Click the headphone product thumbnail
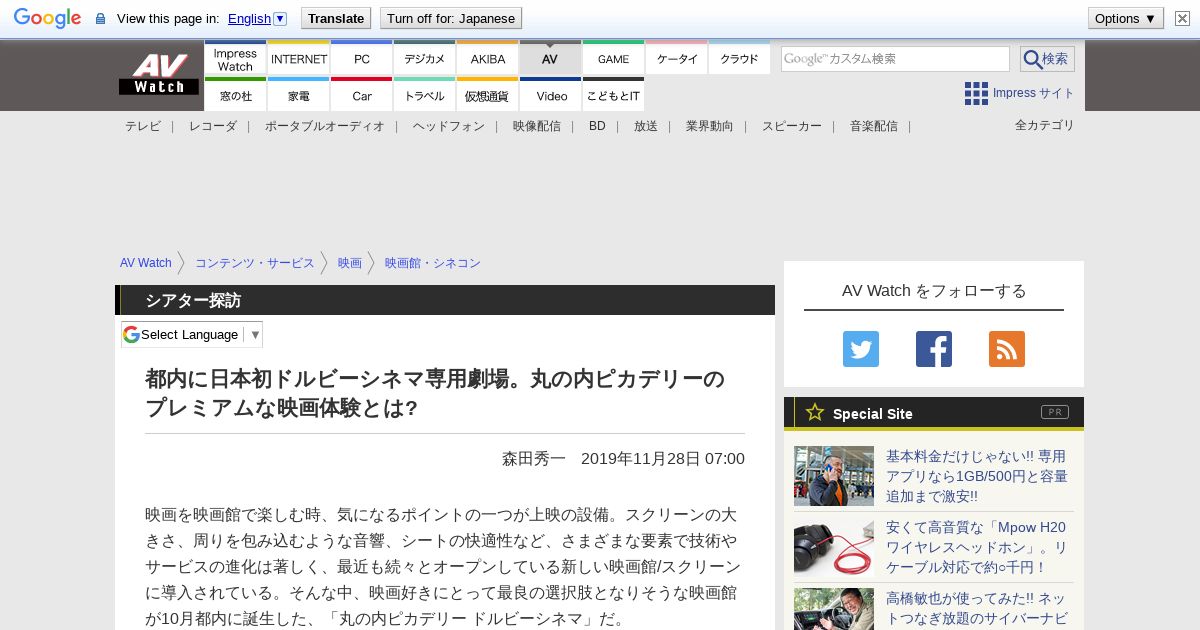 834,547
